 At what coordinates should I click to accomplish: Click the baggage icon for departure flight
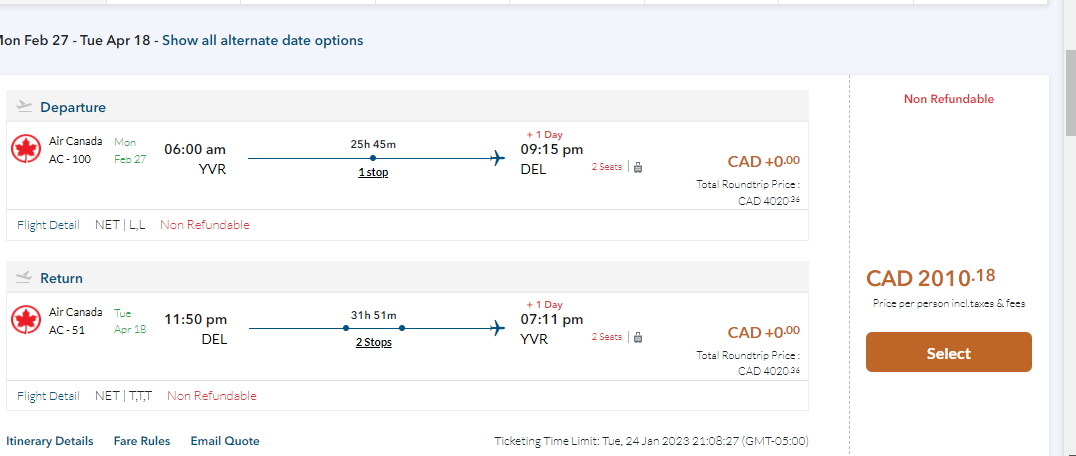(x=638, y=167)
